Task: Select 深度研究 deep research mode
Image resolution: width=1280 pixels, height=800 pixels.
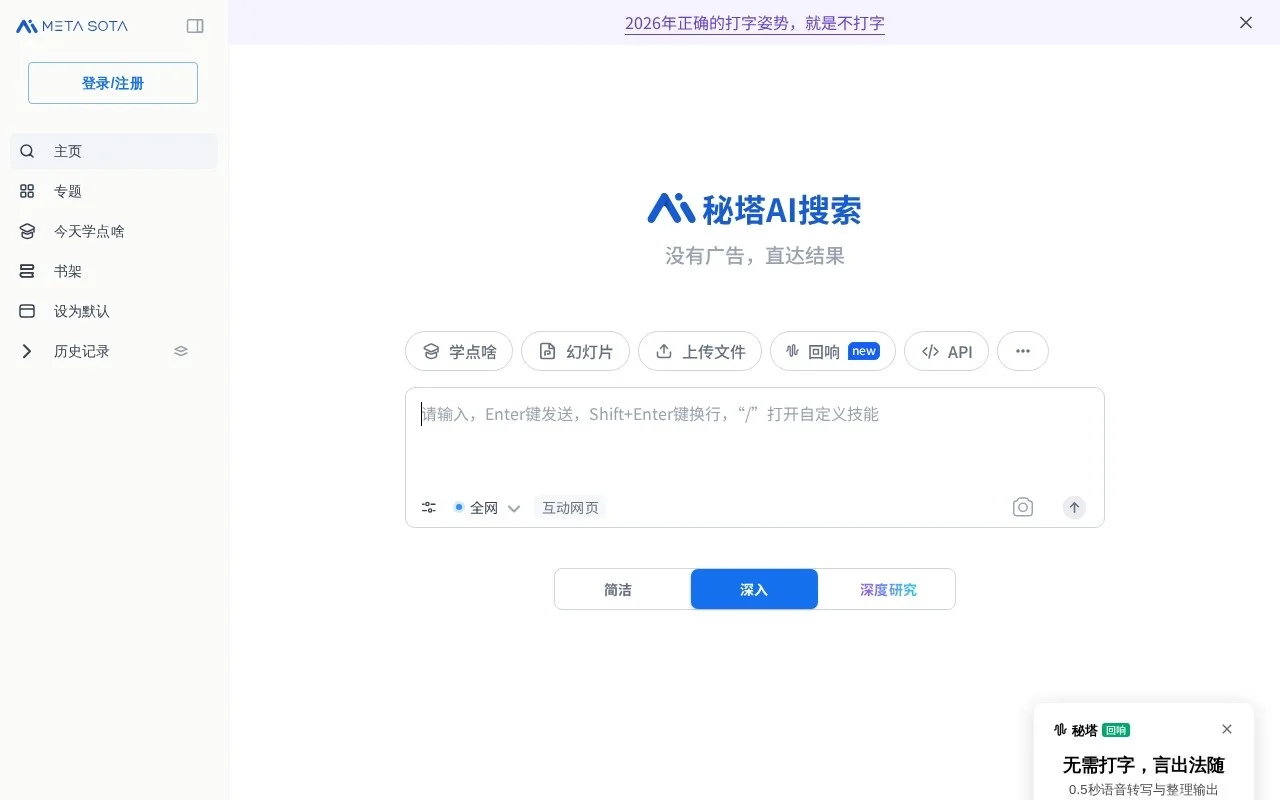Action: click(888, 589)
